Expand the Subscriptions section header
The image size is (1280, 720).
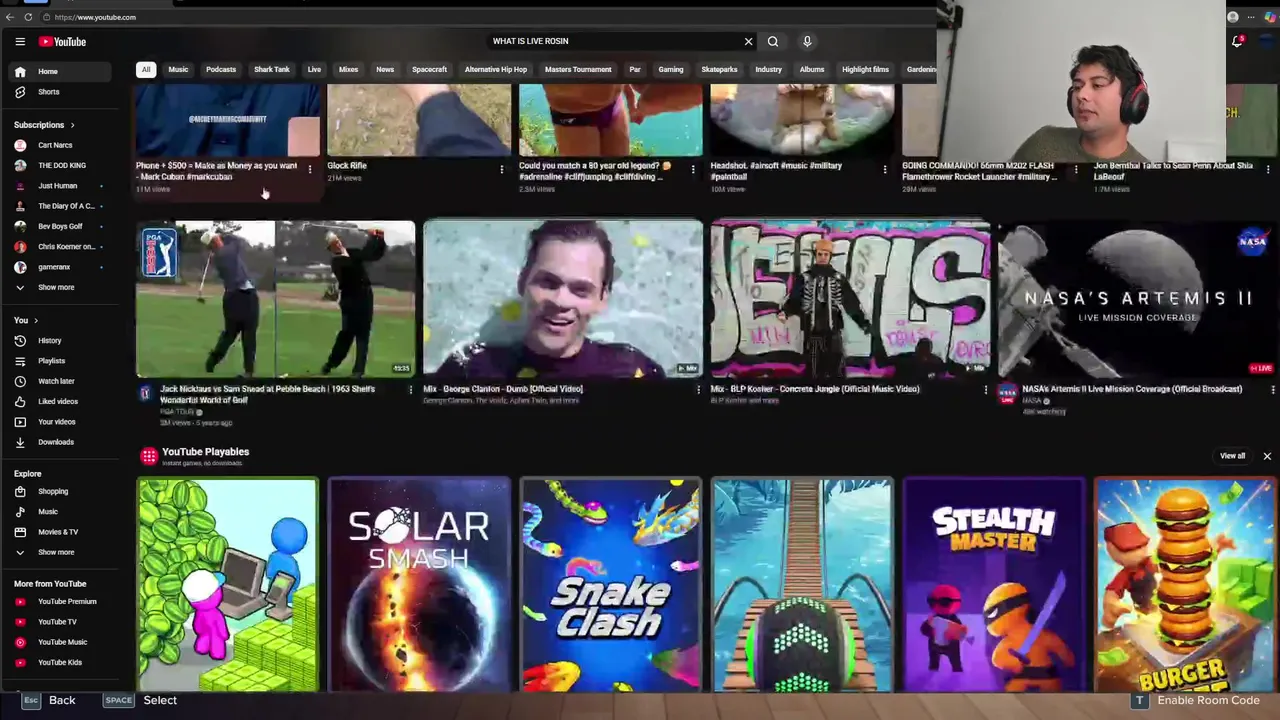pos(44,125)
